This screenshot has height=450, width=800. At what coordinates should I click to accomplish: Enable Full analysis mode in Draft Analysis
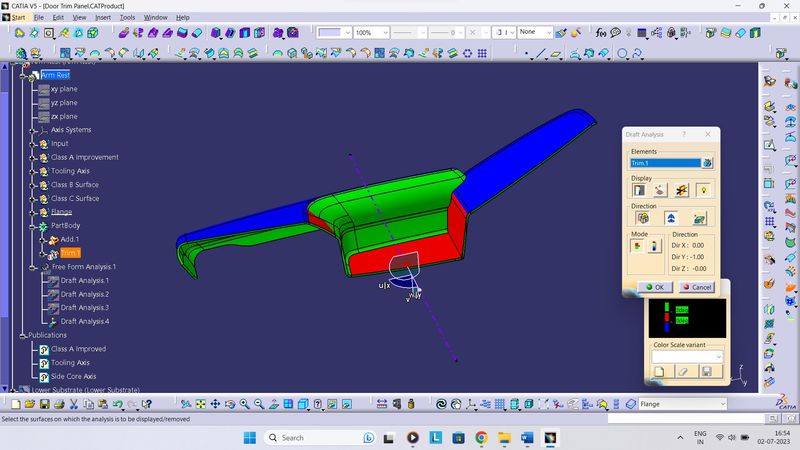(x=654, y=246)
